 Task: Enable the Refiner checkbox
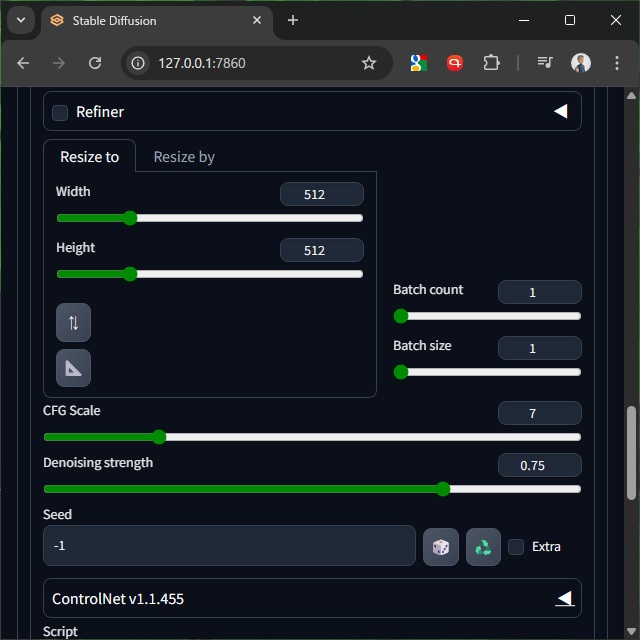pos(60,112)
